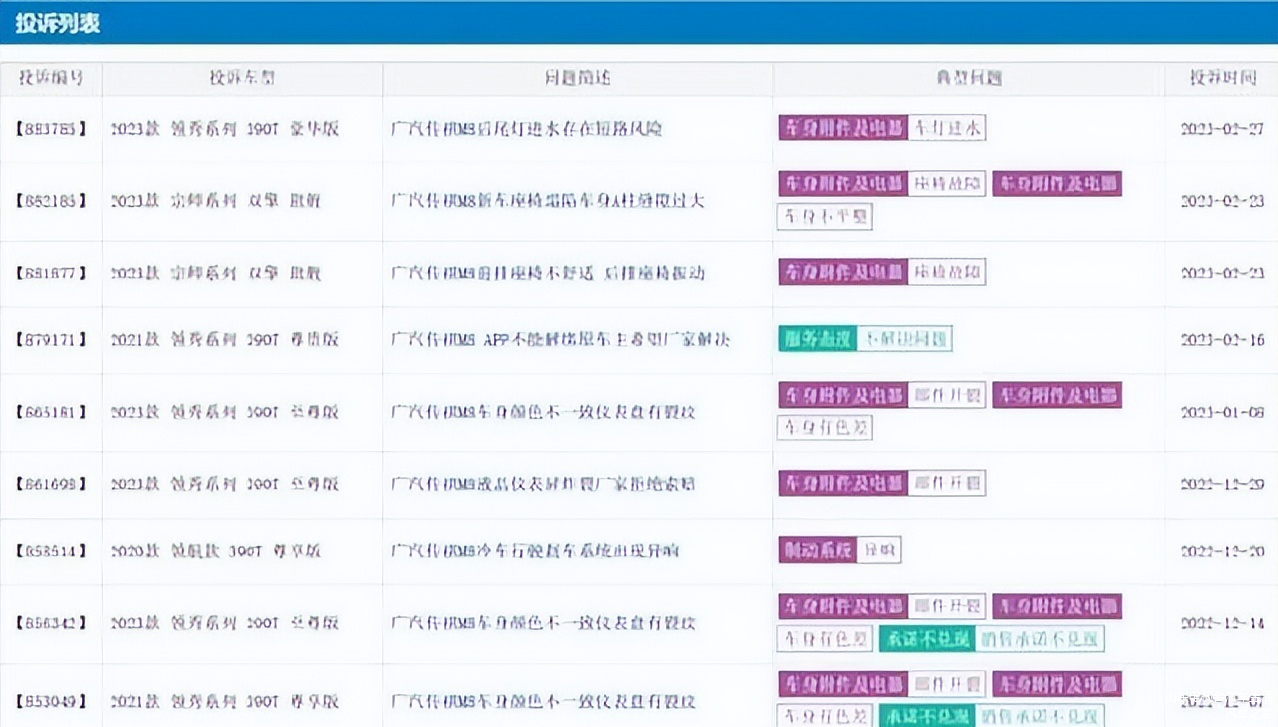Click the 投诉列表 title in blue bar
This screenshot has height=727, width=1278.
57,22
